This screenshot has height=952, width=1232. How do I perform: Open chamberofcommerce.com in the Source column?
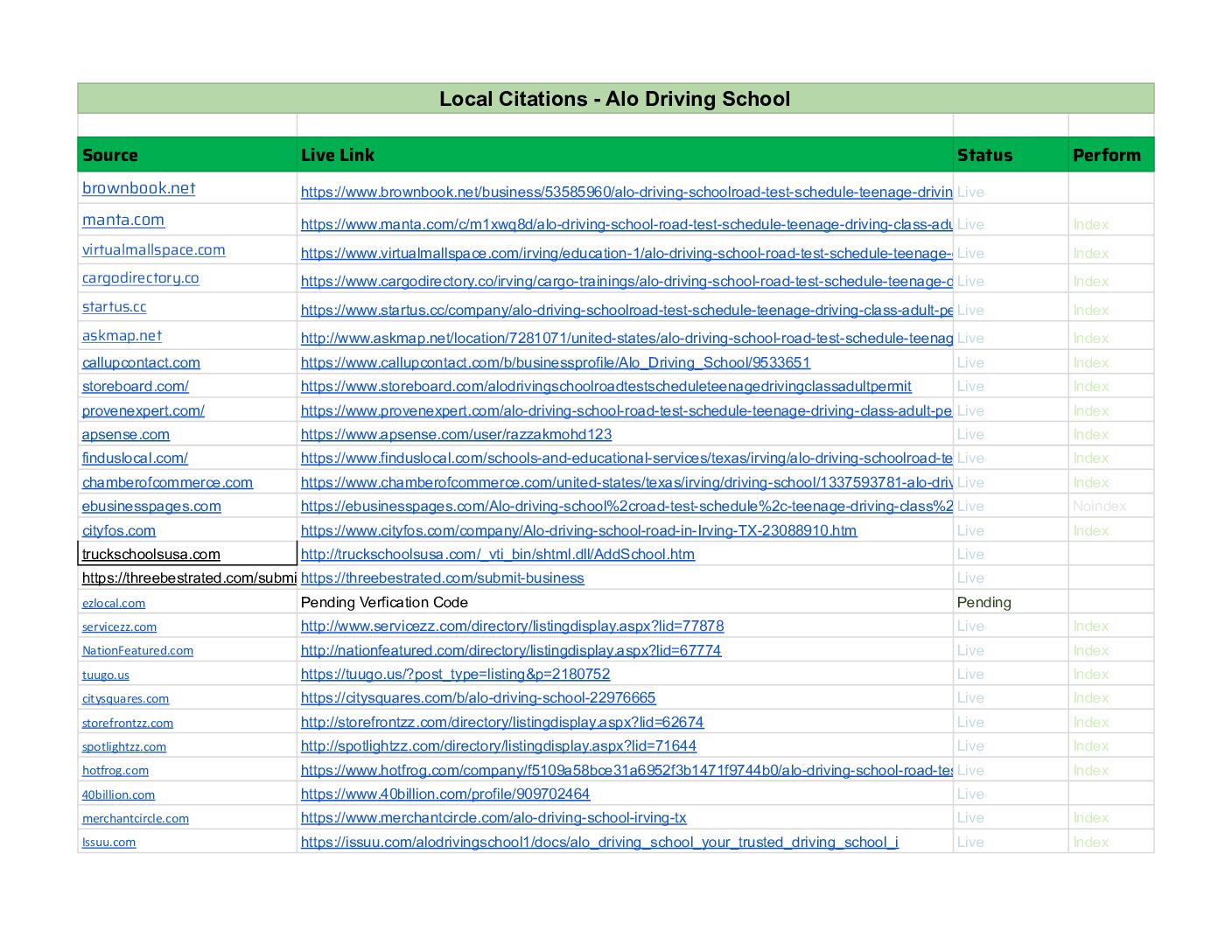pos(167,482)
